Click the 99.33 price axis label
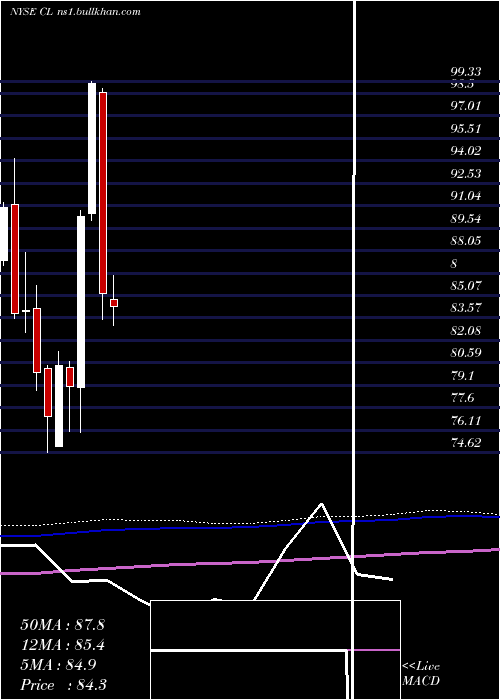500x700 pixels. (x=466, y=72)
